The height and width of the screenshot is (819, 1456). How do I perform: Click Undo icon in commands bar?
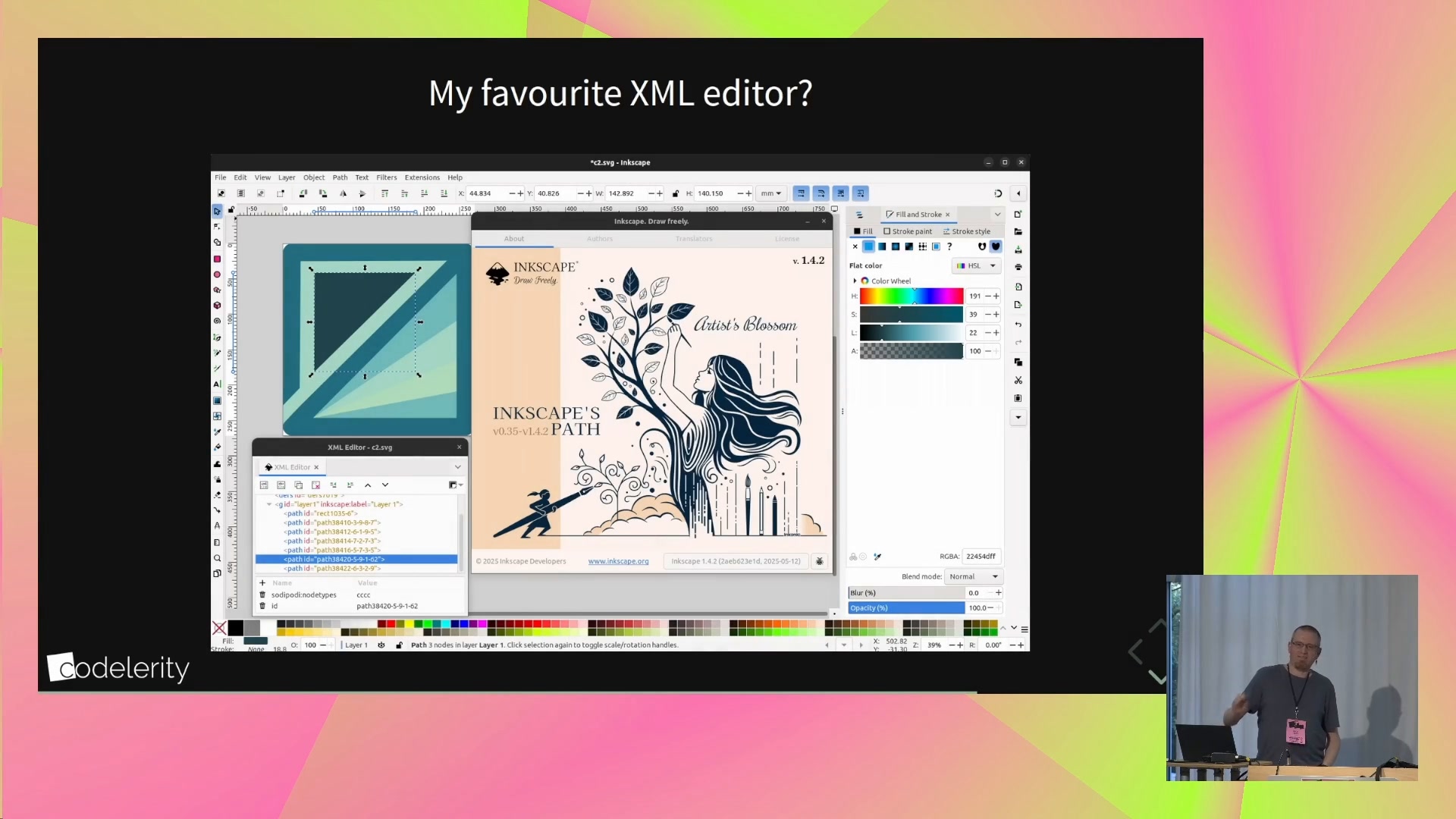click(x=1018, y=325)
